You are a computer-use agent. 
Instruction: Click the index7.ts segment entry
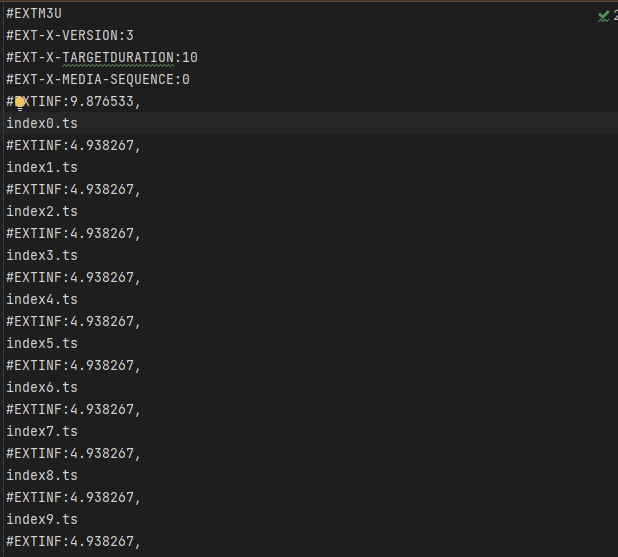point(42,432)
